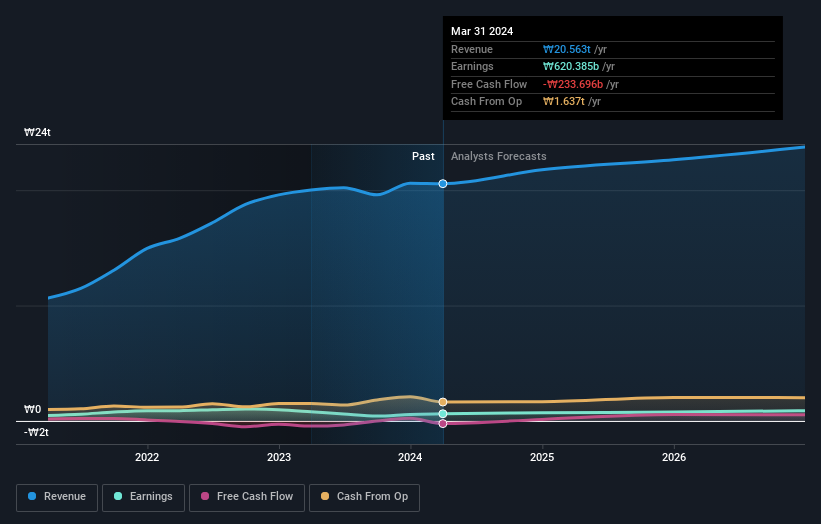Viewport: 821px width, 524px height.
Task: Select the blue Revenue data point marker
Action: 443,184
